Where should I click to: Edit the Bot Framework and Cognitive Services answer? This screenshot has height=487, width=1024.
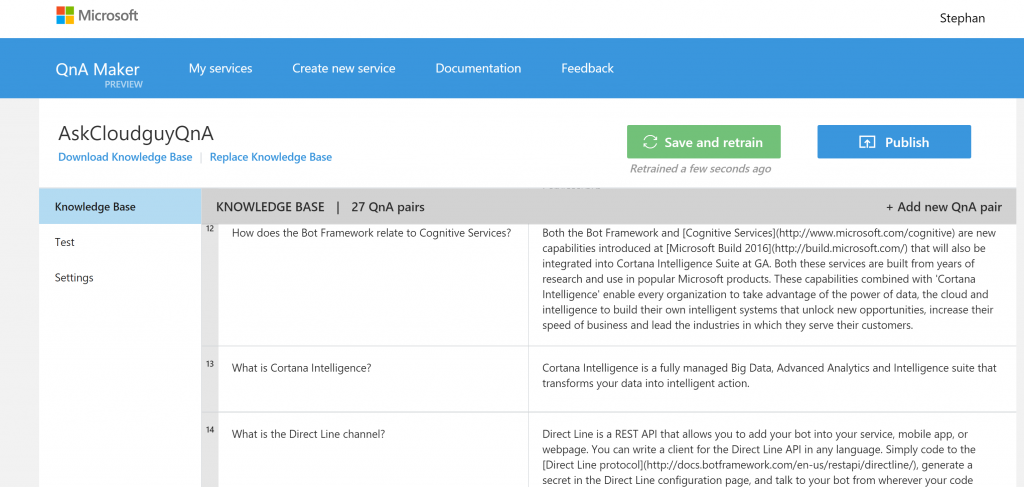tap(768, 279)
